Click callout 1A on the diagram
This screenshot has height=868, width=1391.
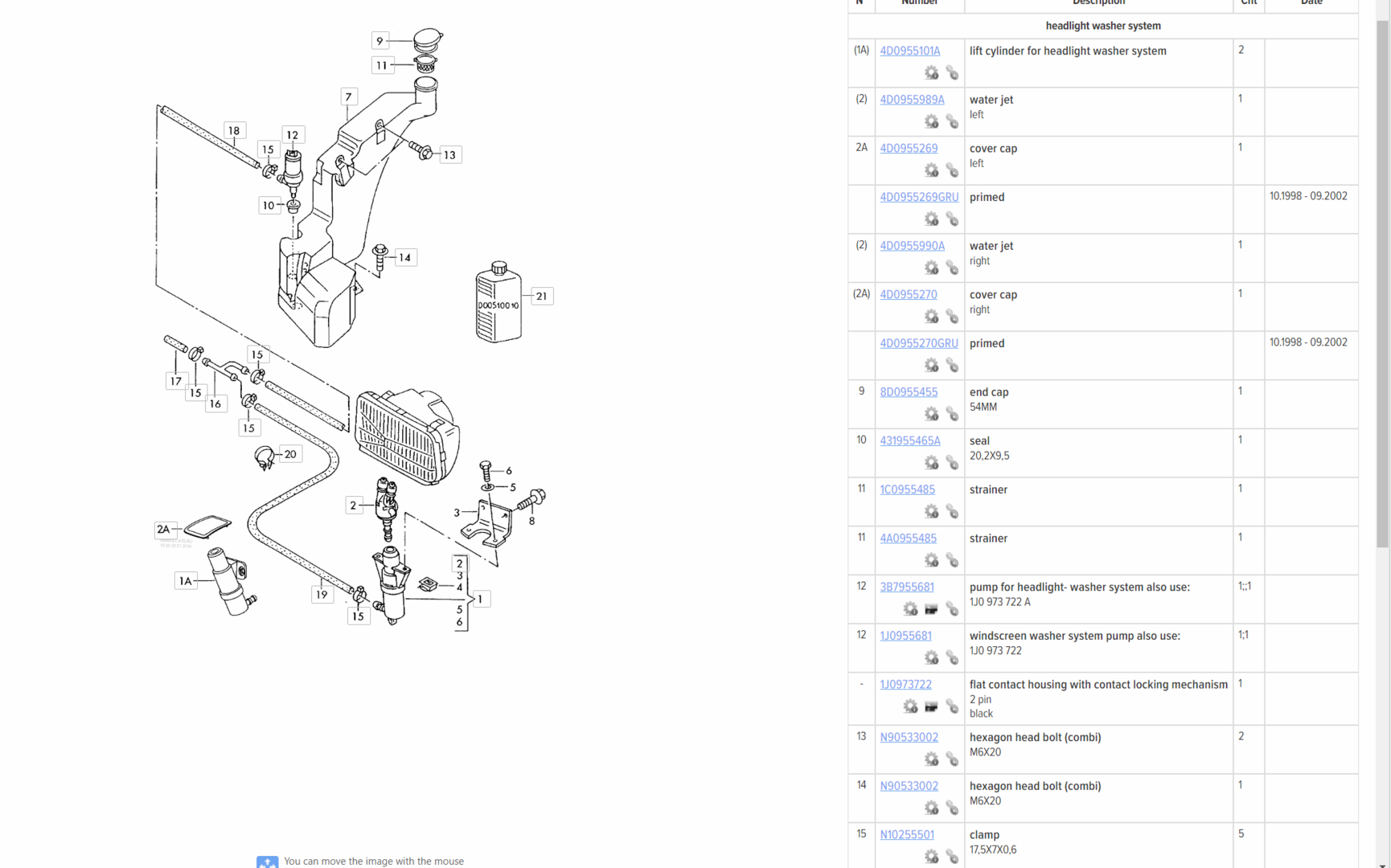tap(186, 581)
